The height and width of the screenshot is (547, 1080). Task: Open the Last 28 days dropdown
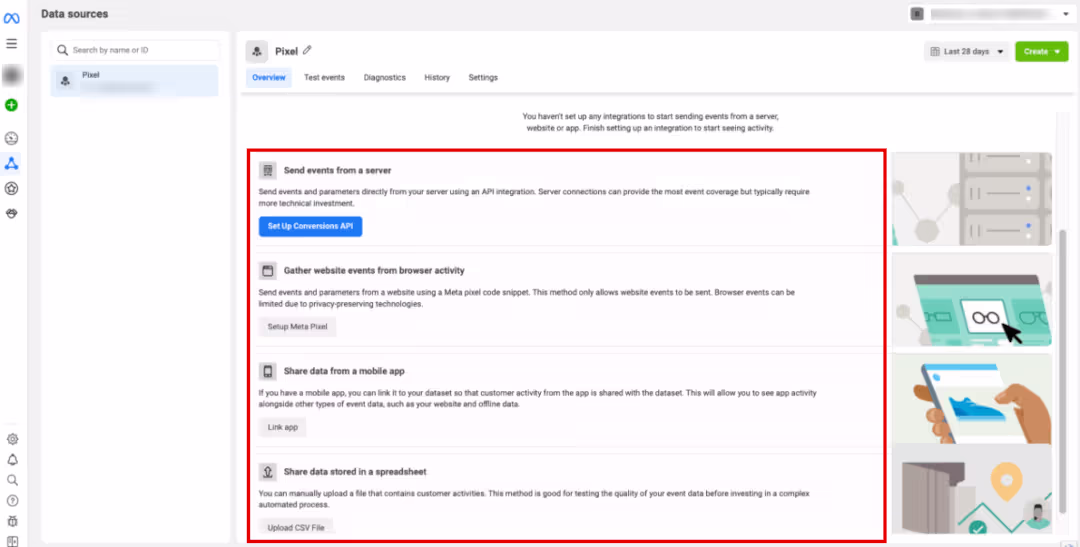[x=967, y=52]
